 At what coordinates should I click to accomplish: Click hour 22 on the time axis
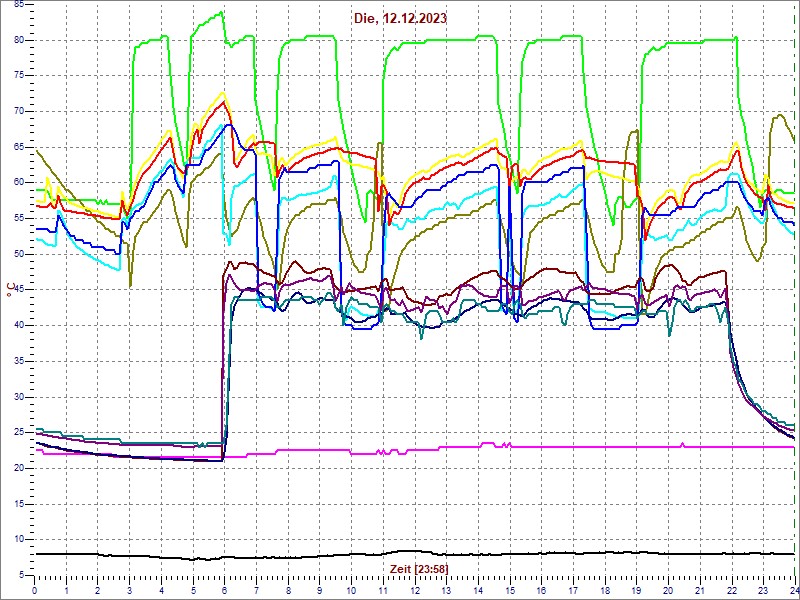[x=732, y=588]
